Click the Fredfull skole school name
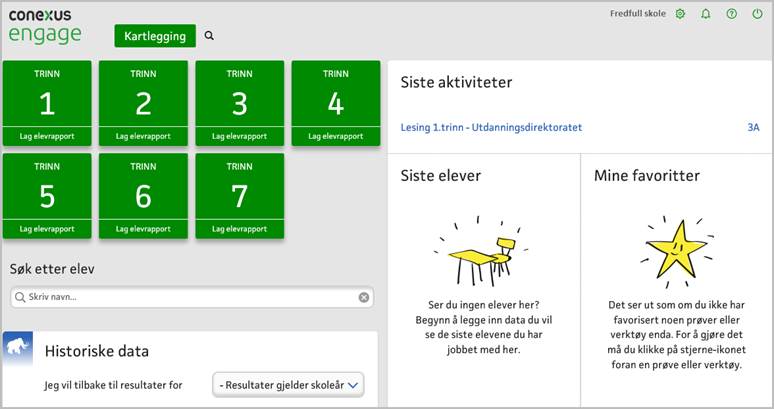This screenshot has height=409, width=774. tap(638, 14)
